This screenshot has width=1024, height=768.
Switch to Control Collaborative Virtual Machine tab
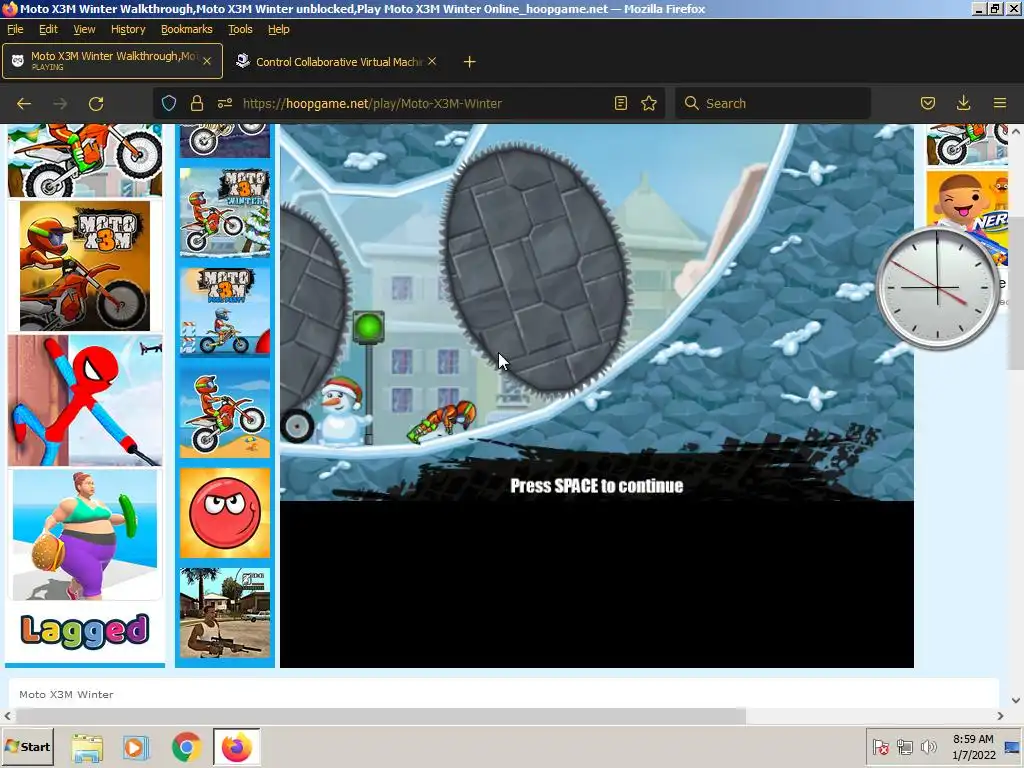[x=336, y=61]
